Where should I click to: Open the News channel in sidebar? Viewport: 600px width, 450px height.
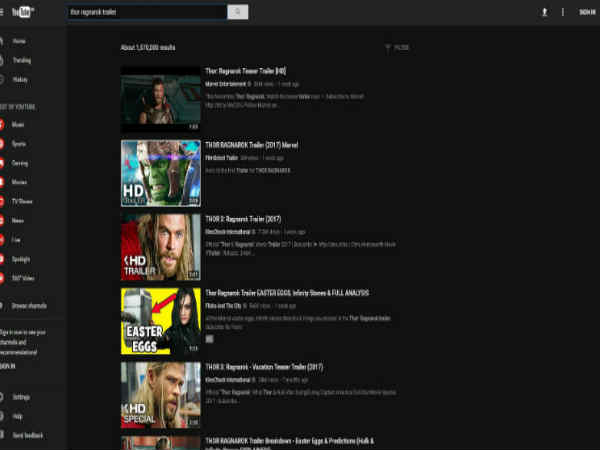[x=18, y=220]
